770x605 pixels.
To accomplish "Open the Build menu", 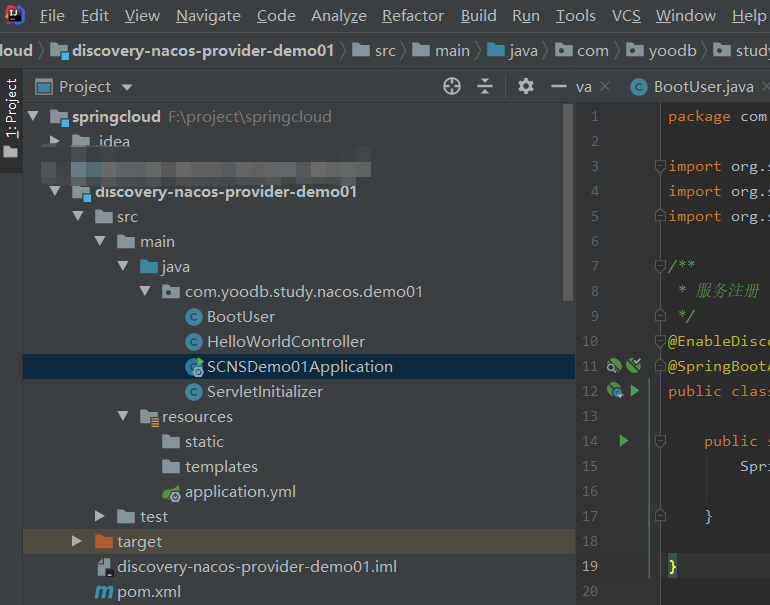I will pos(478,16).
